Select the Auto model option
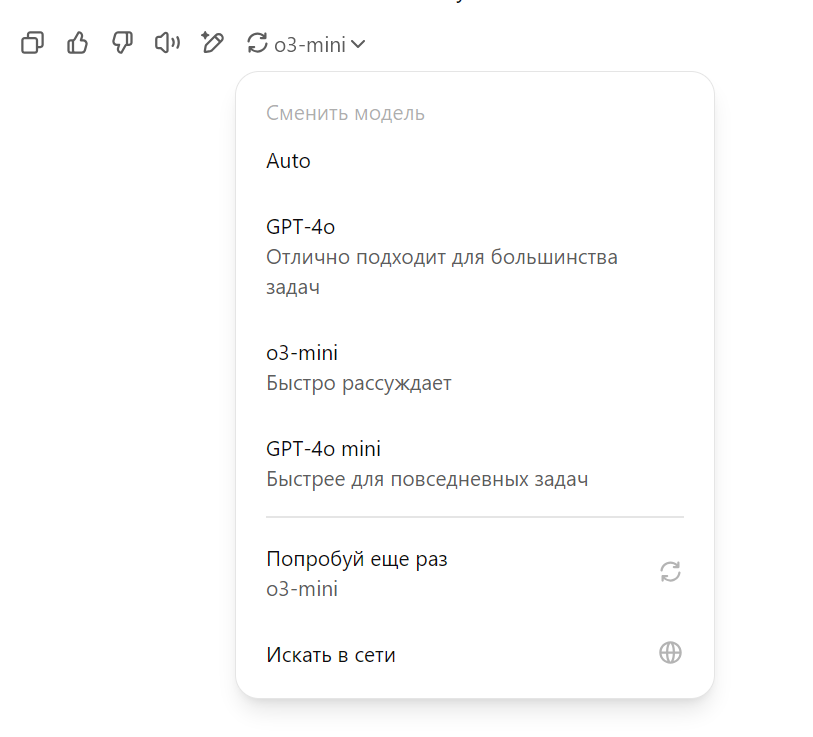This screenshot has height=737, width=813. pos(475,161)
